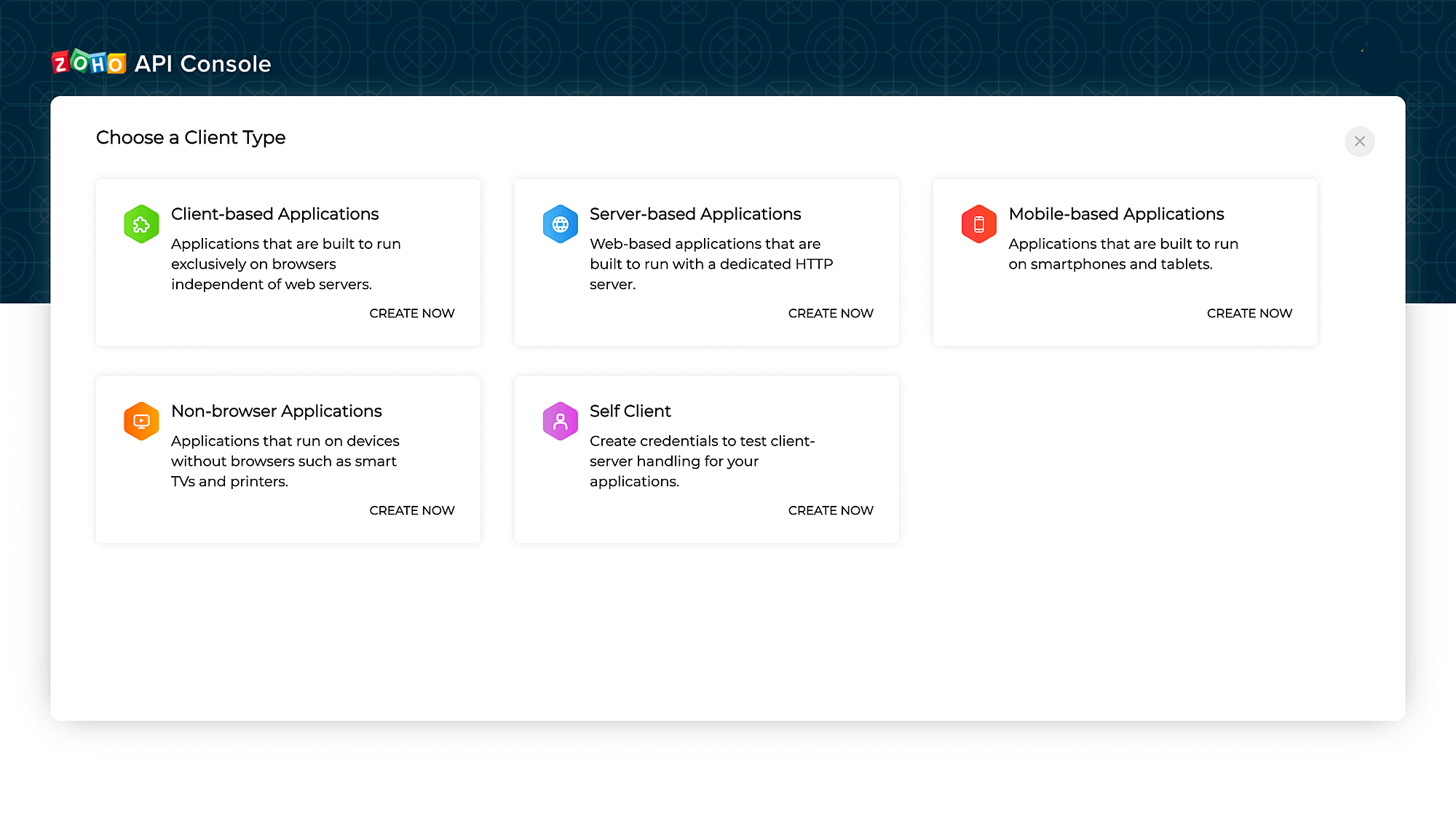Viewport: 1456px width, 840px height.
Task: Select the Client-based Applications puzzle icon
Action: (x=141, y=223)
